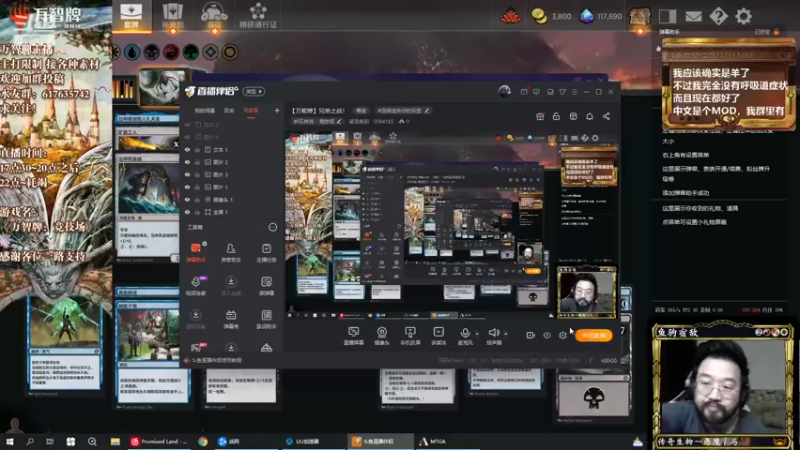
Task: Select the 摄像头 1 layer row
Action: pyautogui.click(x=232, y=199)
